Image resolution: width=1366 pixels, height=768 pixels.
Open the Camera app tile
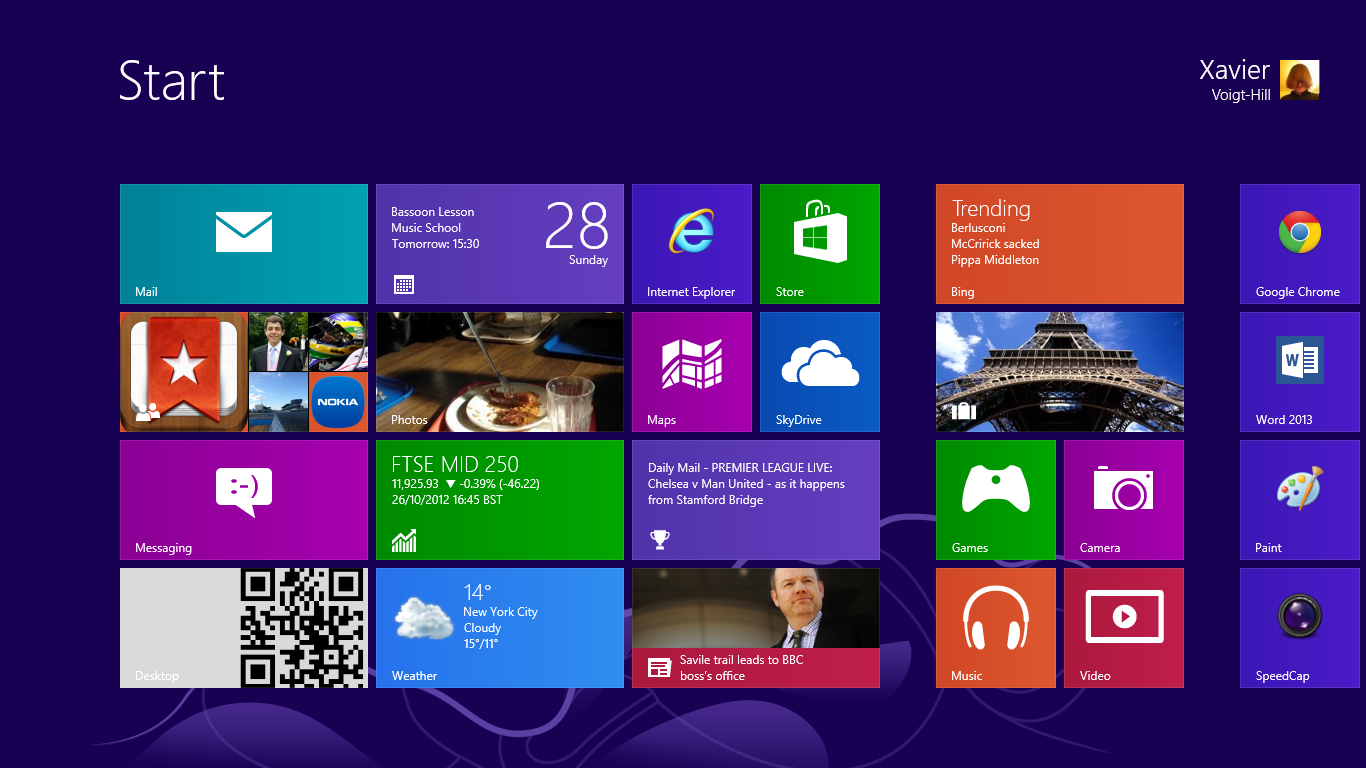click(x=1123, y=499)
